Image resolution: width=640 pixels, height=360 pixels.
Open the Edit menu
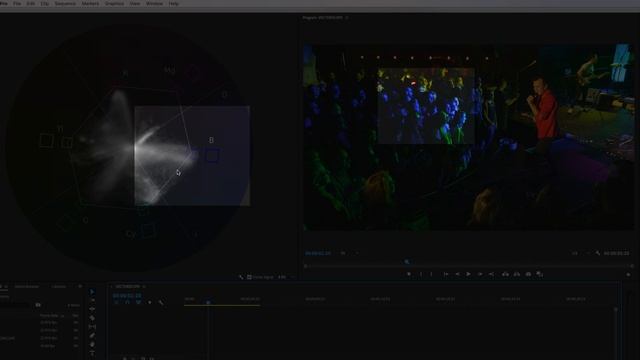coord(31,4)
